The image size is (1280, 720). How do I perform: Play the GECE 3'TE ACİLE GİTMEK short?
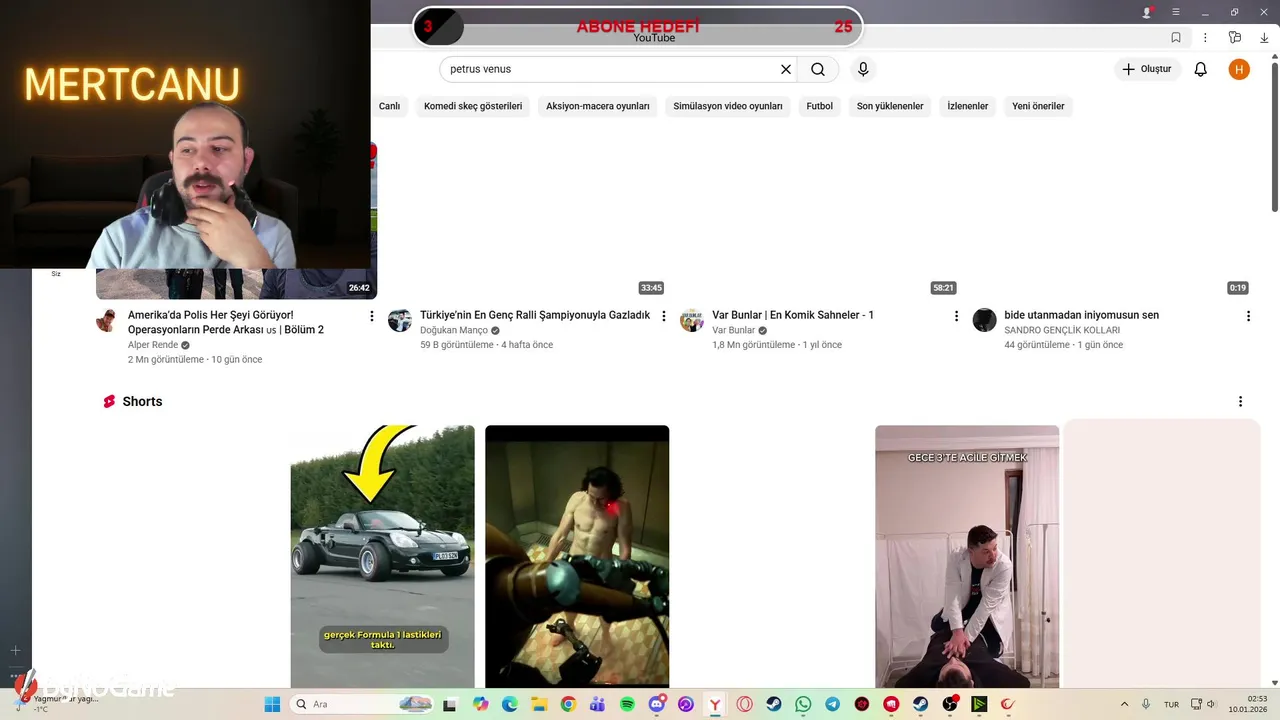pyautogui.click(x=967, y=556)
